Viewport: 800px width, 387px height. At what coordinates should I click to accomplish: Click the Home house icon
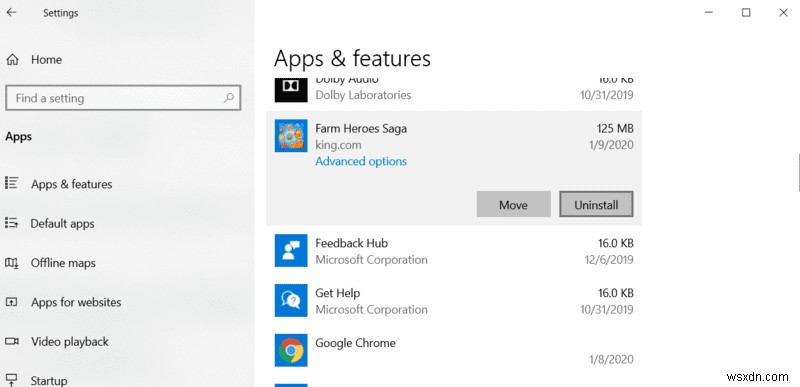pyautogui.click(x=12, y=60)
